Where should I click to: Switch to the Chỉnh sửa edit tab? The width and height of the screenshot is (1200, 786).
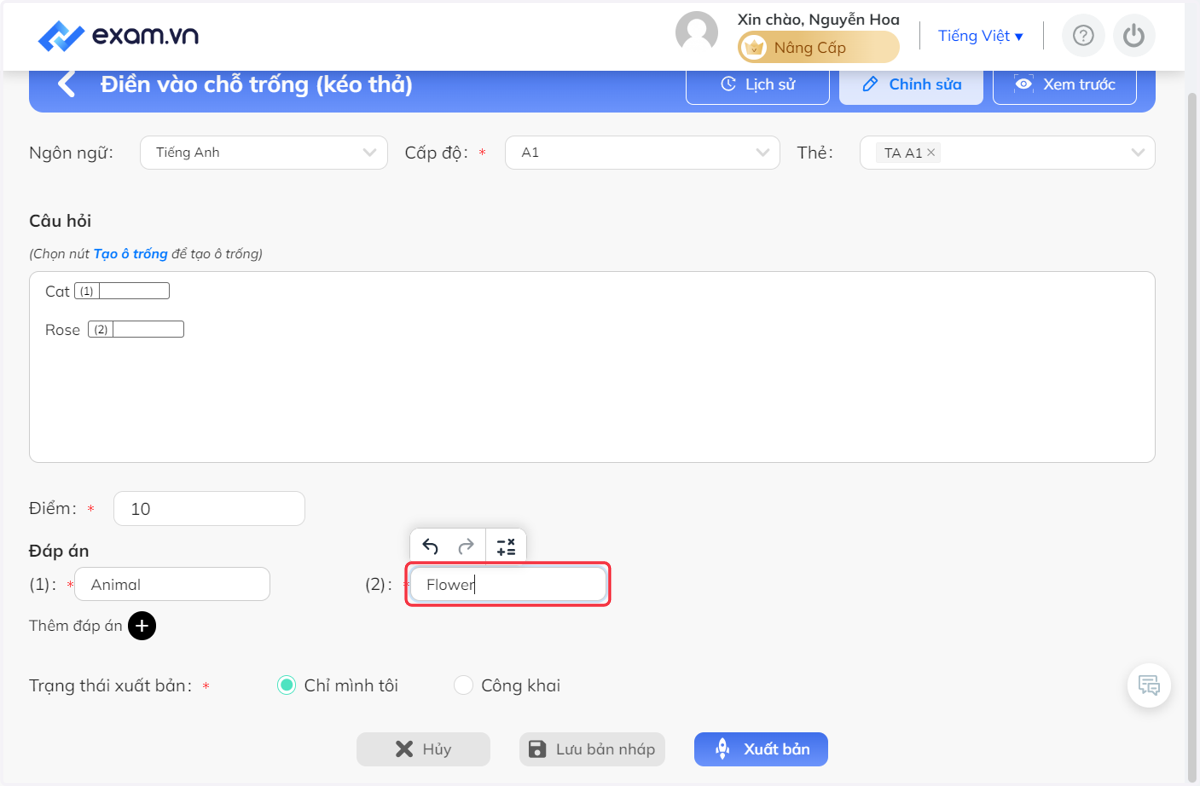[x=911, y=84]
